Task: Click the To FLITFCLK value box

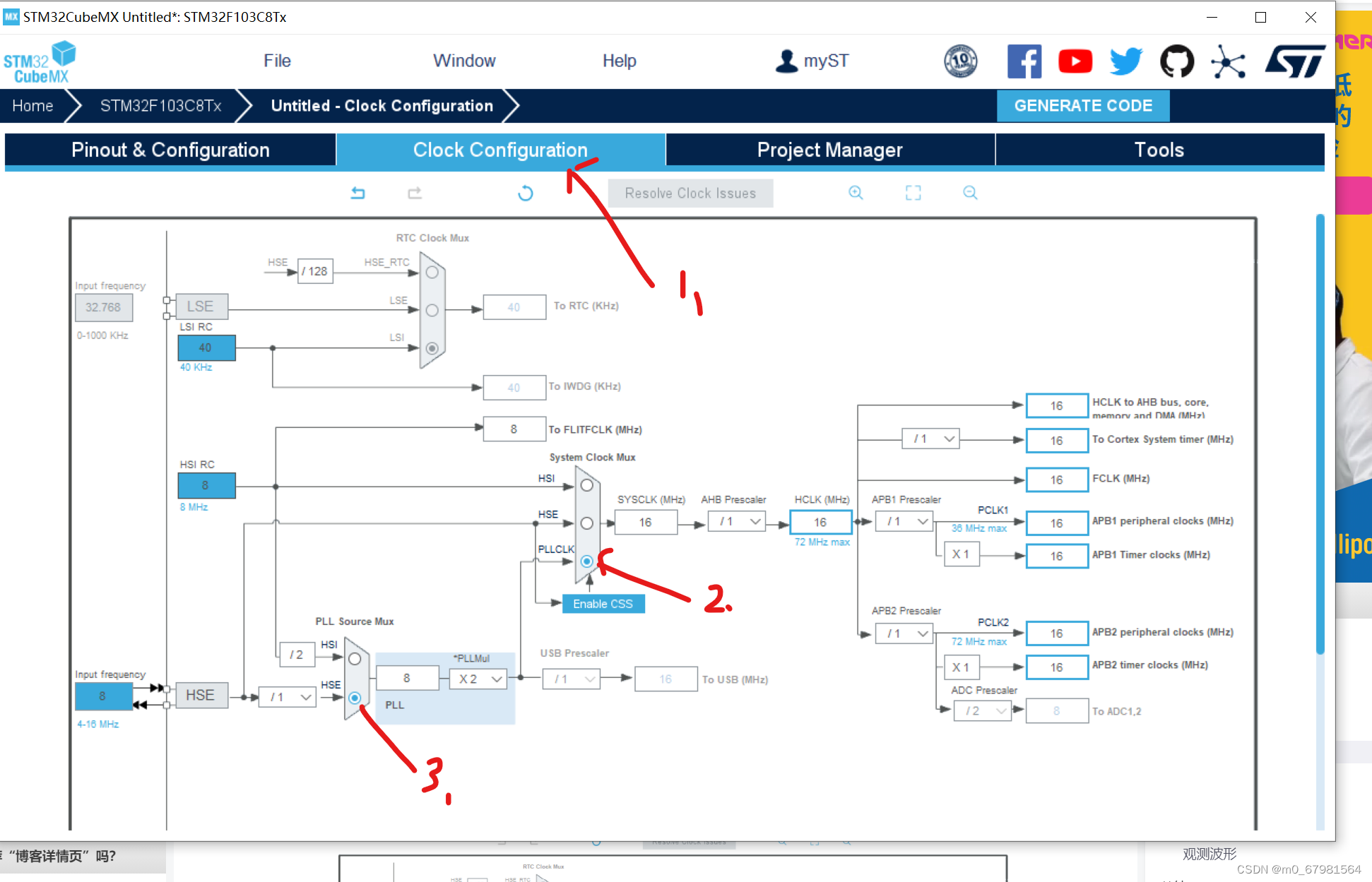Action: point(514,429)
